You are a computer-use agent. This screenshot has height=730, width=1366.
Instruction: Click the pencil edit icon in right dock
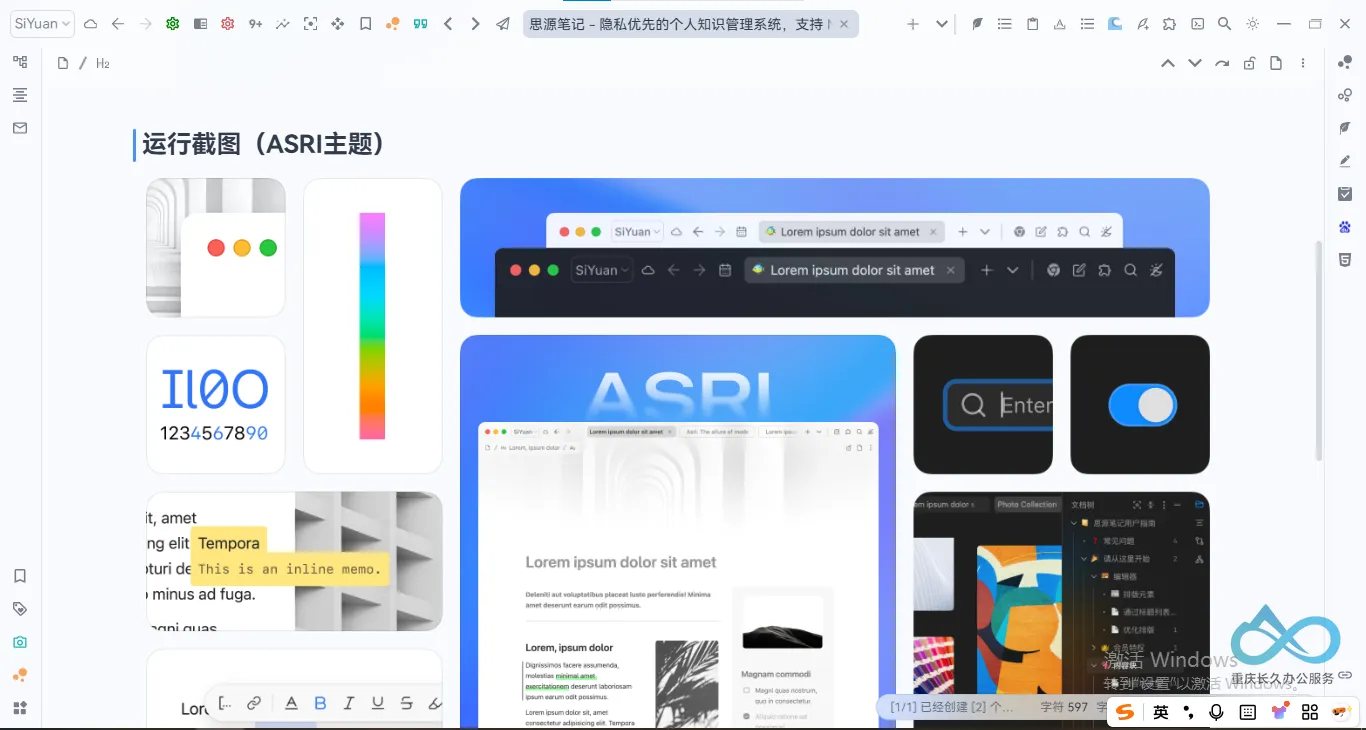1345,161
